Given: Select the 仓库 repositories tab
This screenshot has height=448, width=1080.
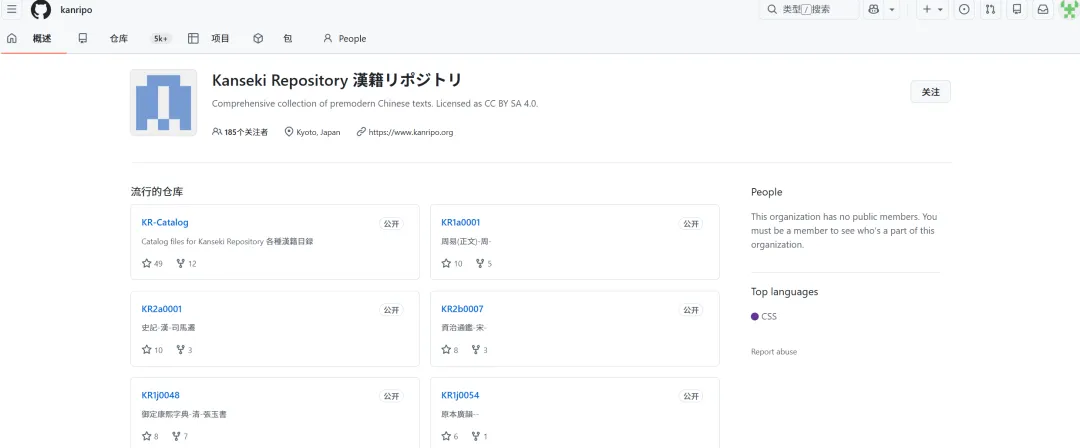Looking at the screenshot, I should [118, 39].
